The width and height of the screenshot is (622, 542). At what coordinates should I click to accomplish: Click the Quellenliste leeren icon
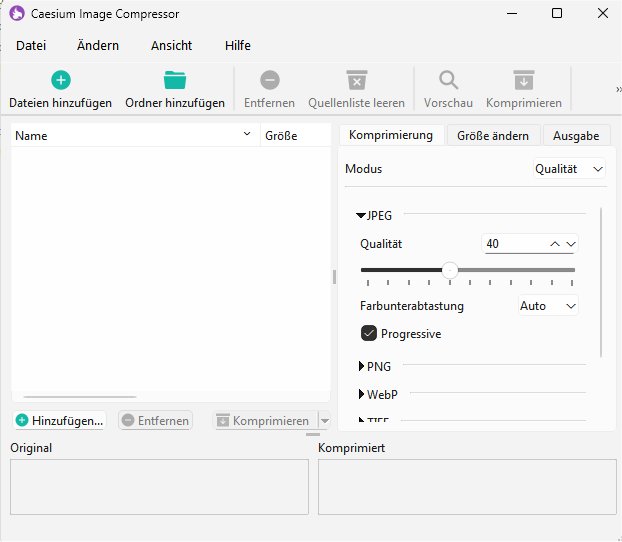(356, 81)
